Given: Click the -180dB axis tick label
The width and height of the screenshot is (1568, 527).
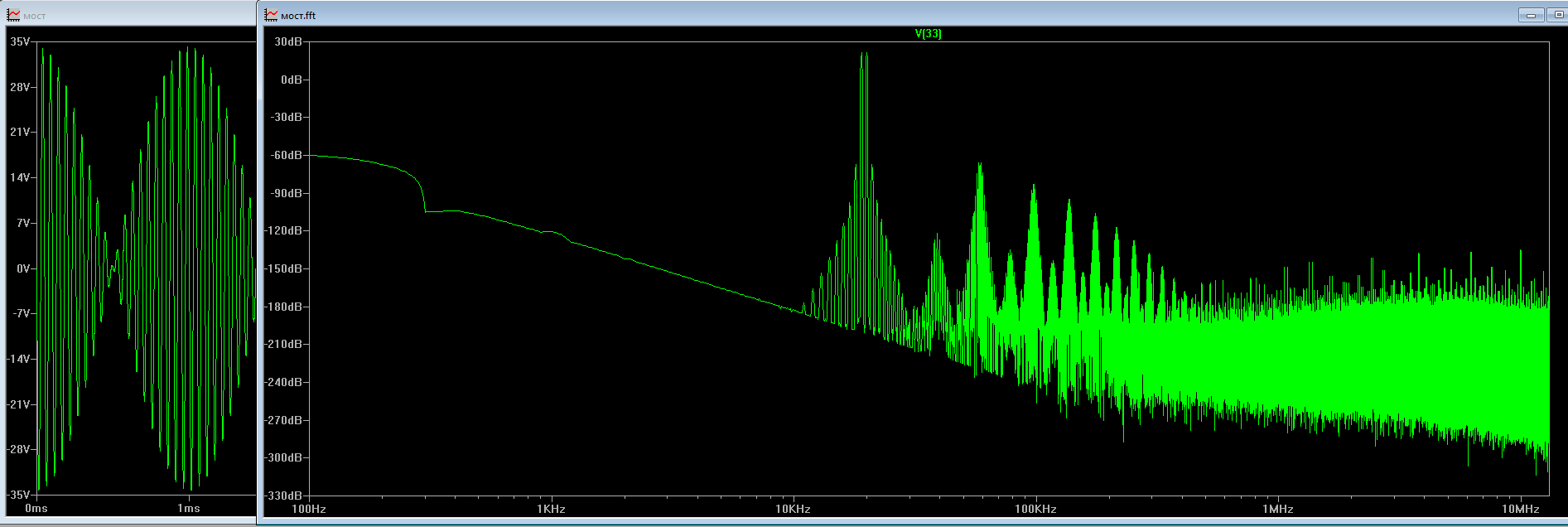Looking at the screenshot, I should point(284,307).
